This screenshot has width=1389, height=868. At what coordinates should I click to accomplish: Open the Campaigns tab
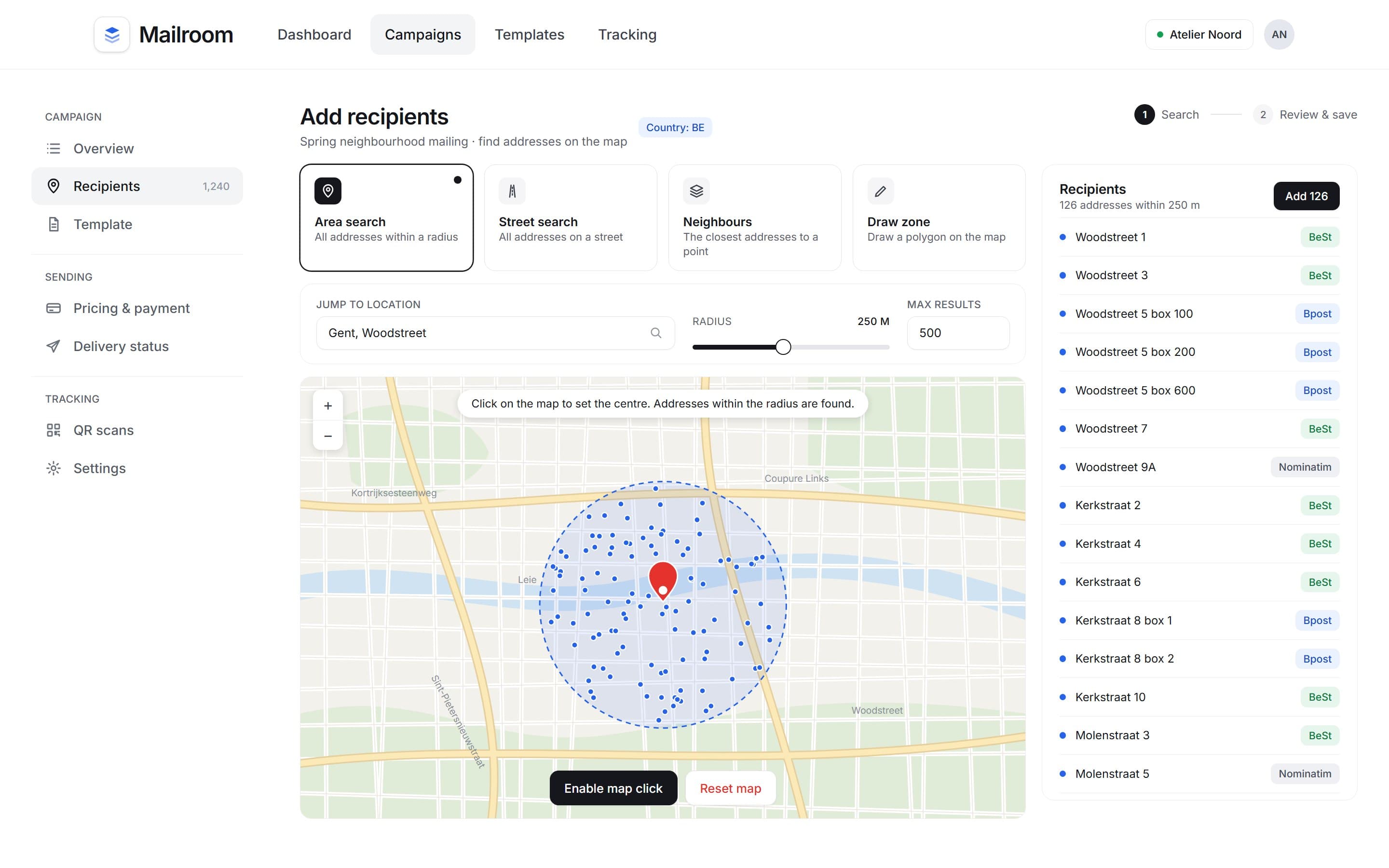tap(422, 34)
